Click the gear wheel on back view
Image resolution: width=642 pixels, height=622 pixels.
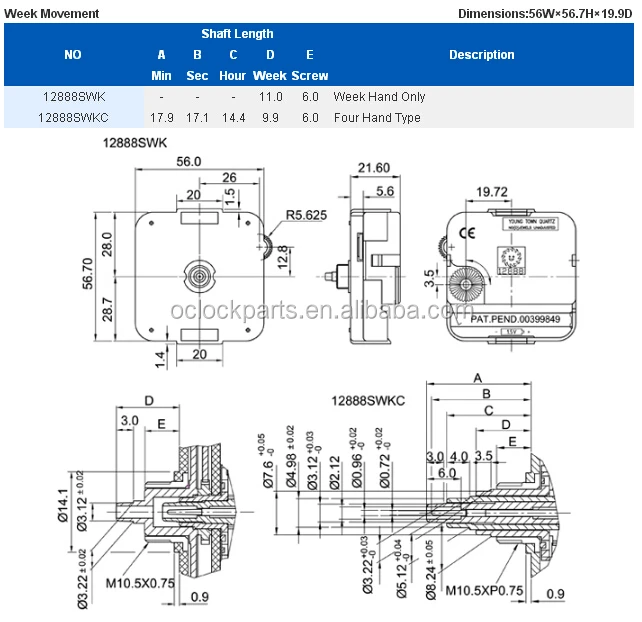(x=466, y=285)
